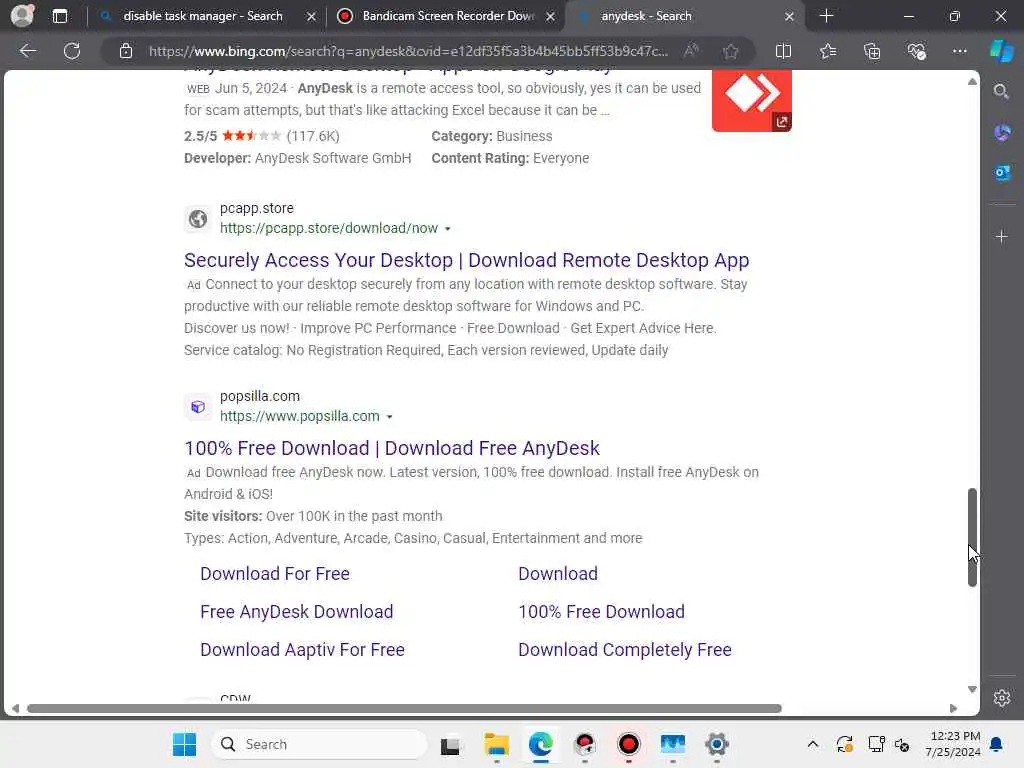The width and height of the screenshot is (1024, 768).
Task: Click the scroll down arrow of the page
Action: click(972, 690)
